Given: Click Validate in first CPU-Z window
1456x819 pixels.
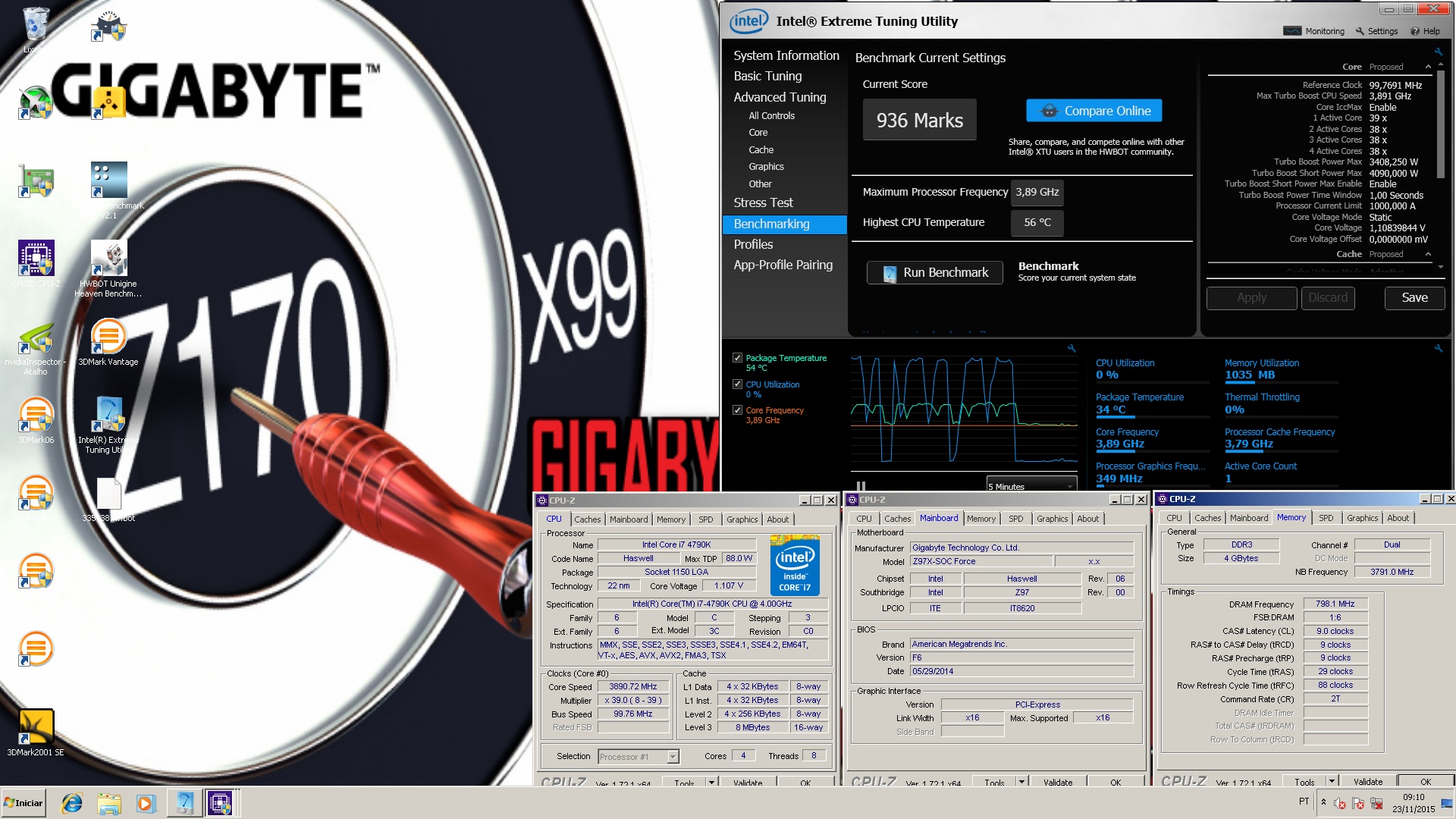Looking at the screenshot, I should coord(748,783).
